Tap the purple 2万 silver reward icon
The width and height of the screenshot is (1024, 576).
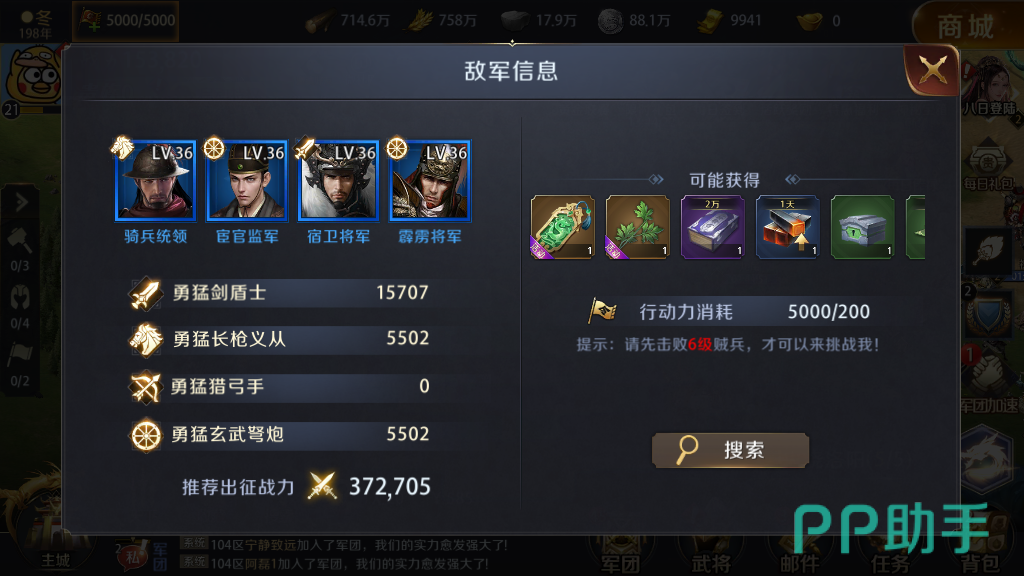712,227
